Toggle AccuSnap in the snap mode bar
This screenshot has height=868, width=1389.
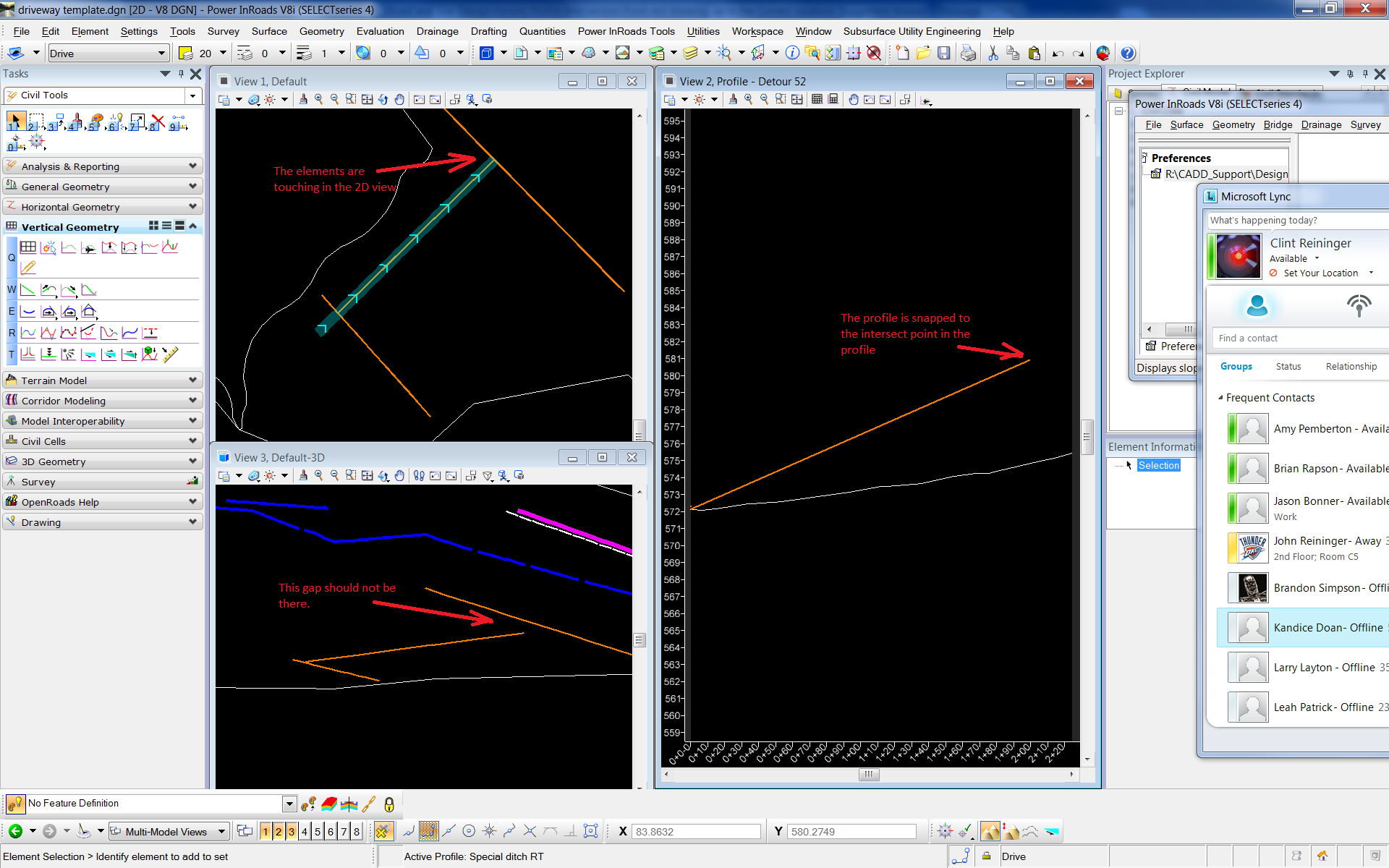click(x=383, y=832)
